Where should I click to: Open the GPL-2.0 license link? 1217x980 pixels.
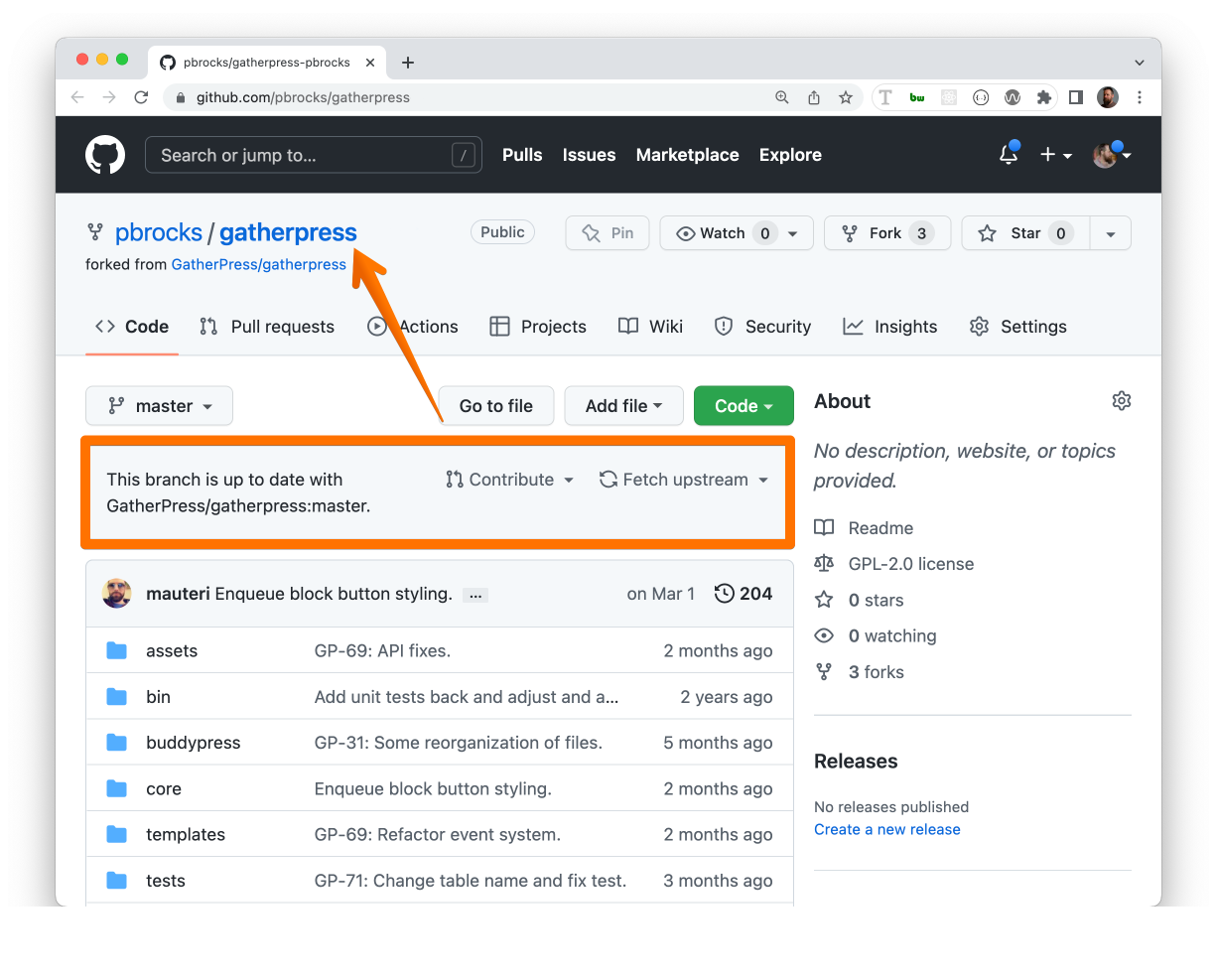pyautogui.click(x=911, y=564)
